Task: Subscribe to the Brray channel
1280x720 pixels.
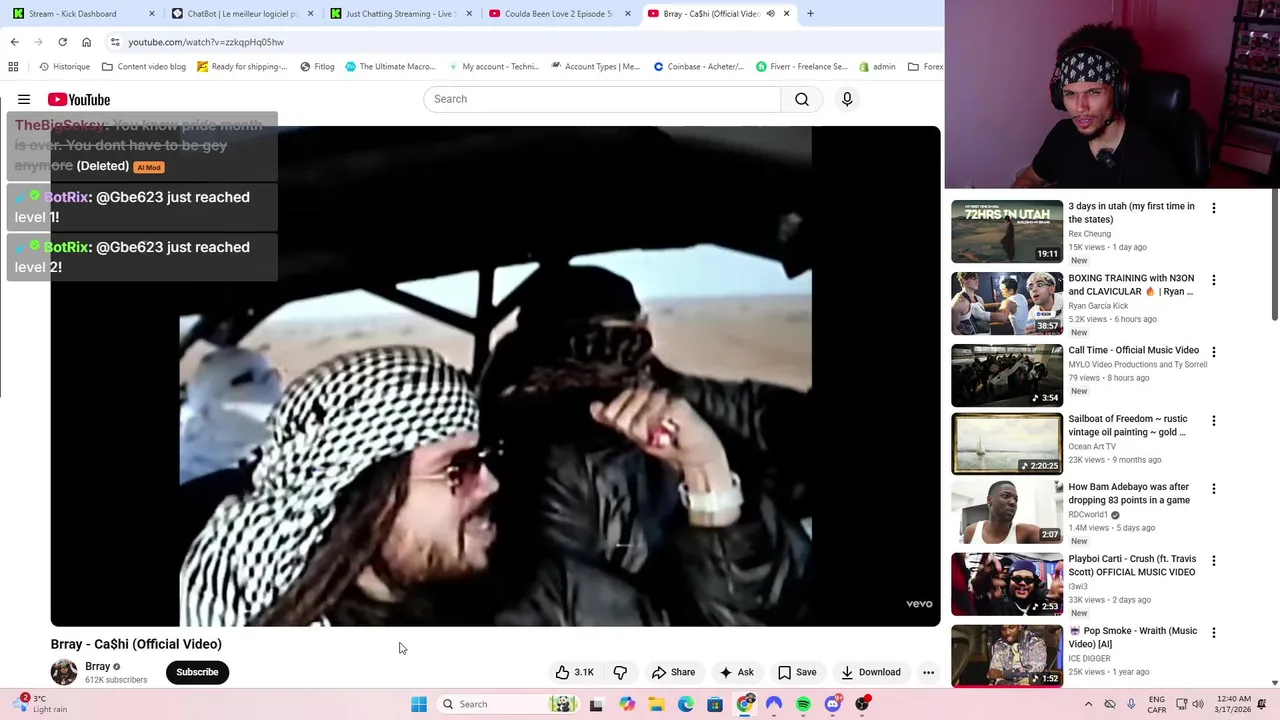Action: pyautogui.click(x=197, y=672)
